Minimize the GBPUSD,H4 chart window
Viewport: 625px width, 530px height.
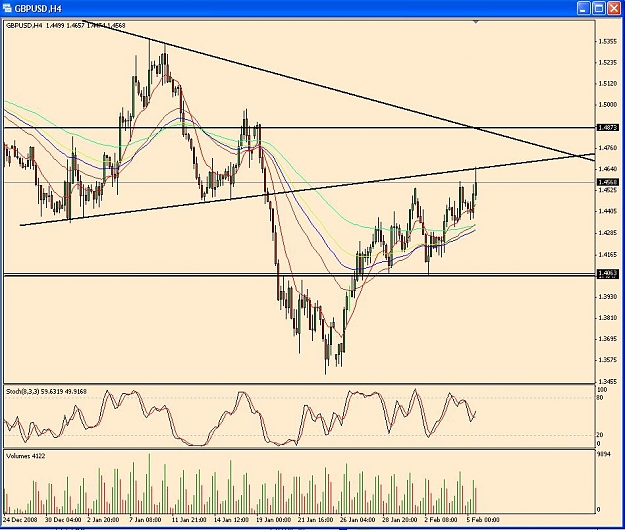coord(584,8)
